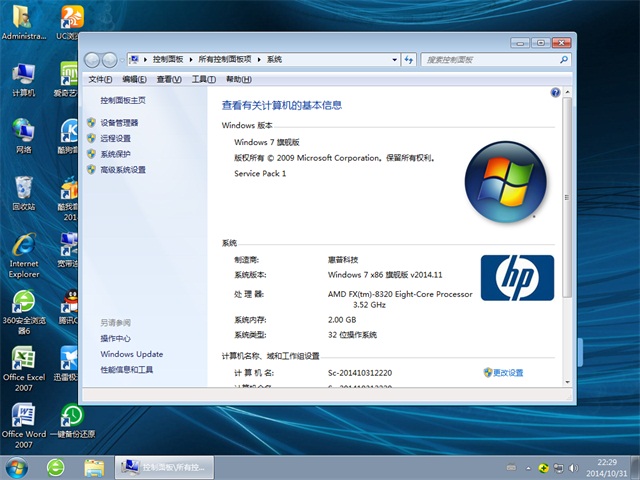Show hidden tray icons arrow
The width and height of the screenshot is (640, 480).
pyautogui.click(x=529, y=468)
